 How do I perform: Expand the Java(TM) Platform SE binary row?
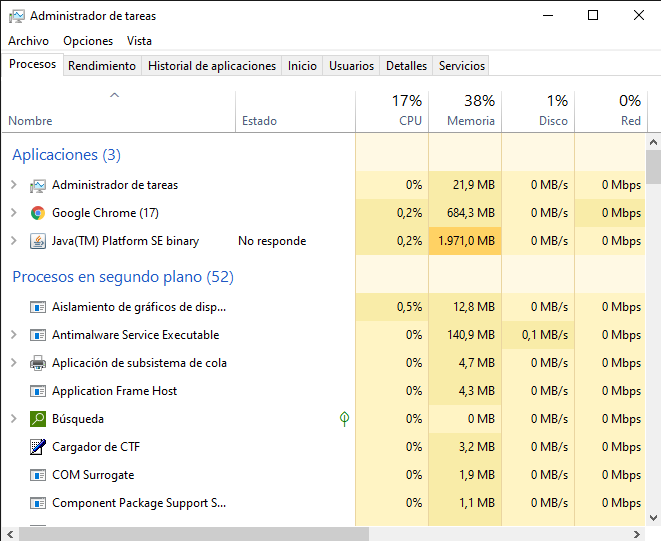[13, 241]
